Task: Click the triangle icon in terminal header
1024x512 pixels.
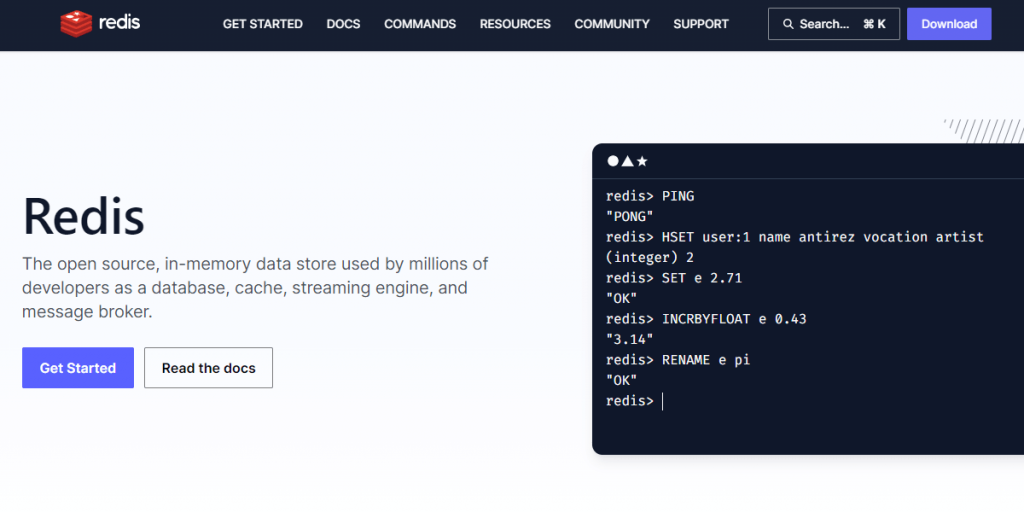Action: tap(627, 161)
